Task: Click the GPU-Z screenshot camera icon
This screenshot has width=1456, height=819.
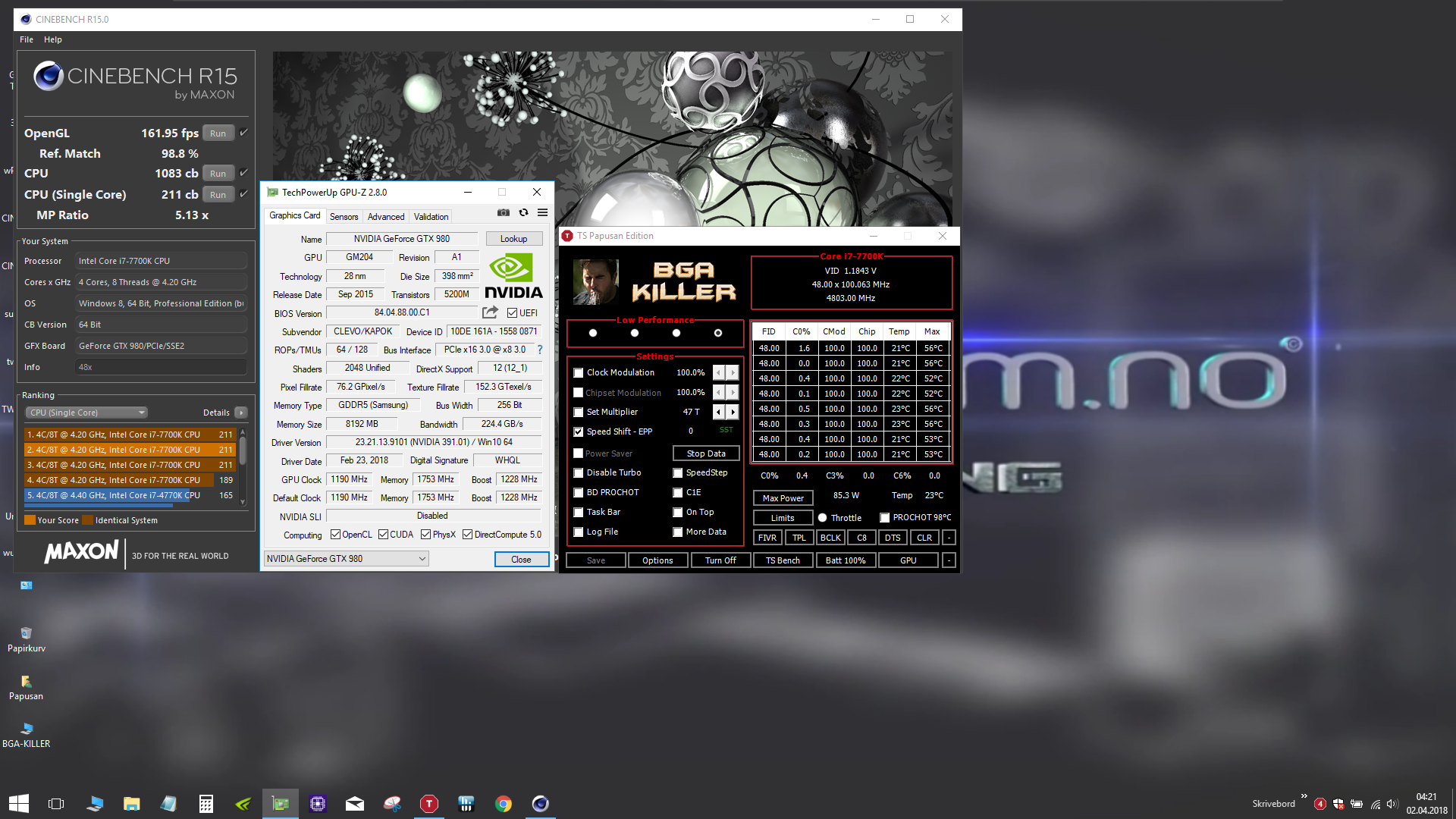Action: pos(503,213)
